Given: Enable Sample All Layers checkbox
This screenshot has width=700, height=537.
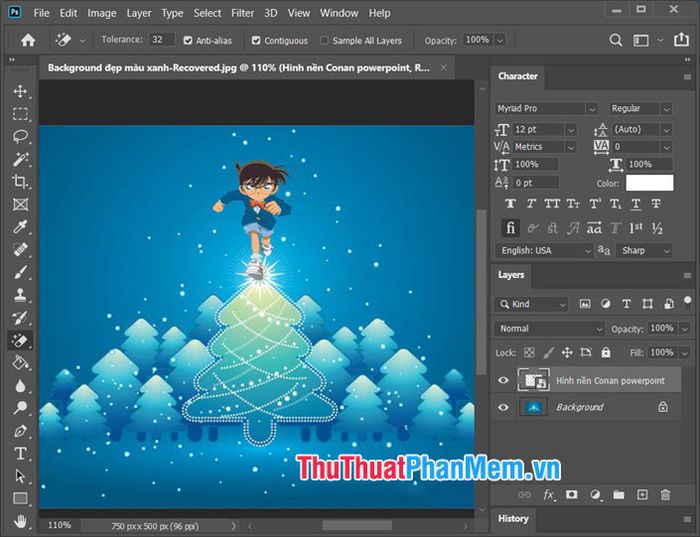Looking at the screenshot, I should [x=324, y=41].
